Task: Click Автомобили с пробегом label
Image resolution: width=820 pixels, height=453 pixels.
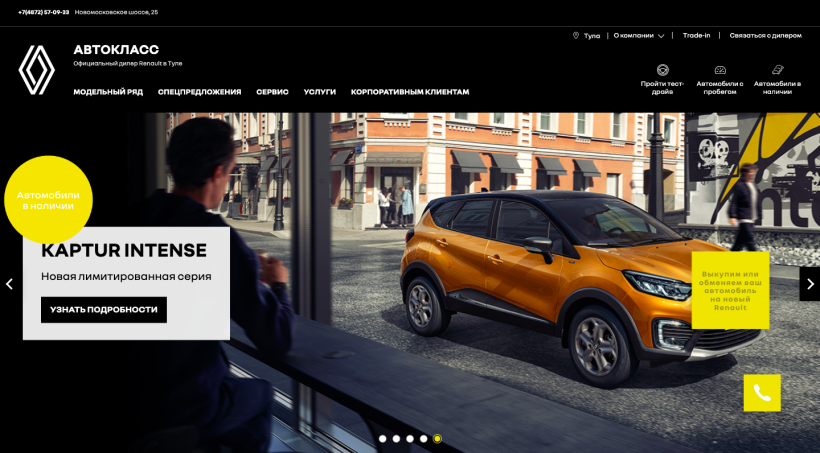Action: tap(720, 87)
